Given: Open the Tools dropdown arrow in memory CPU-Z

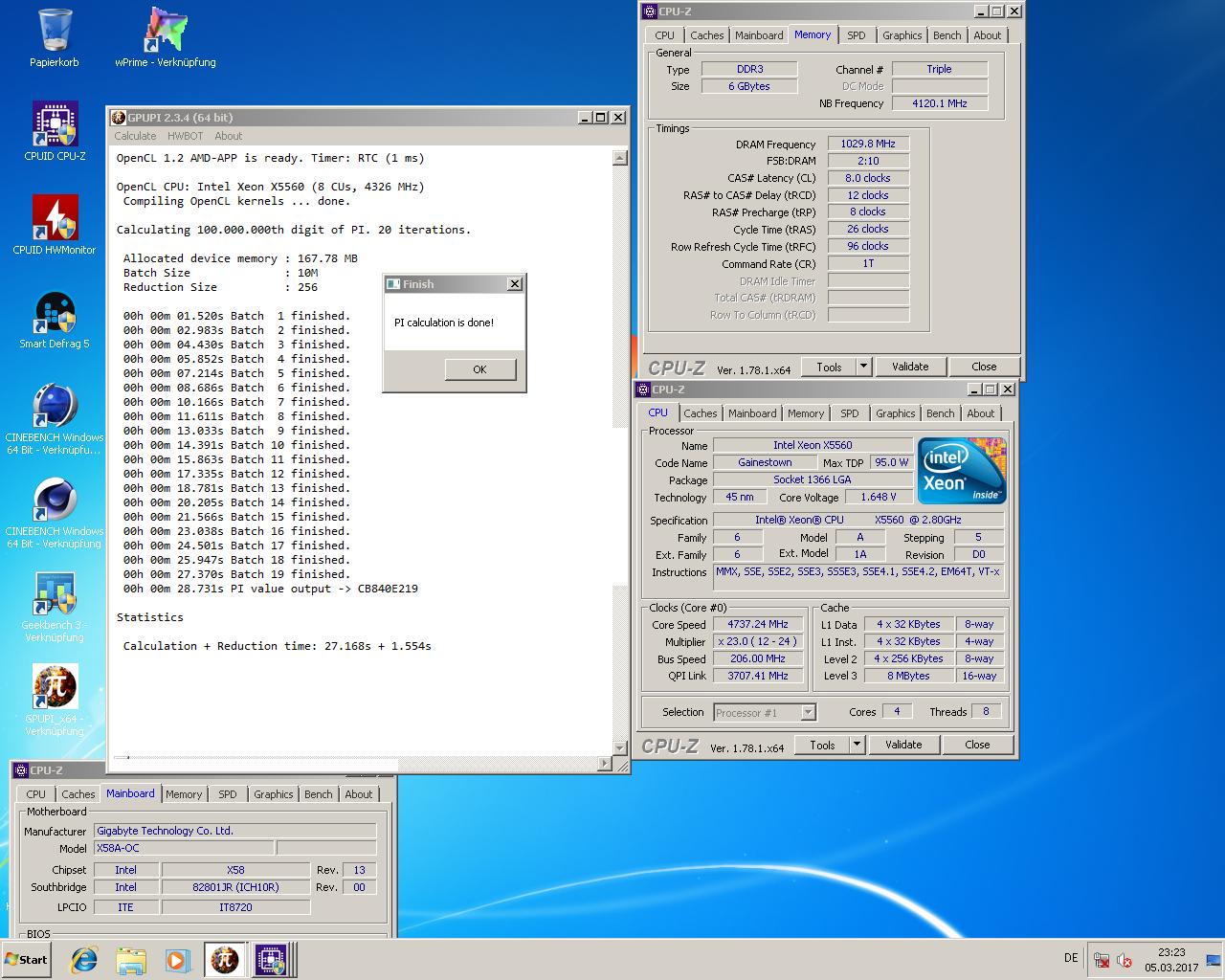Looking at the screenshot, I should [x=863, y=367].
